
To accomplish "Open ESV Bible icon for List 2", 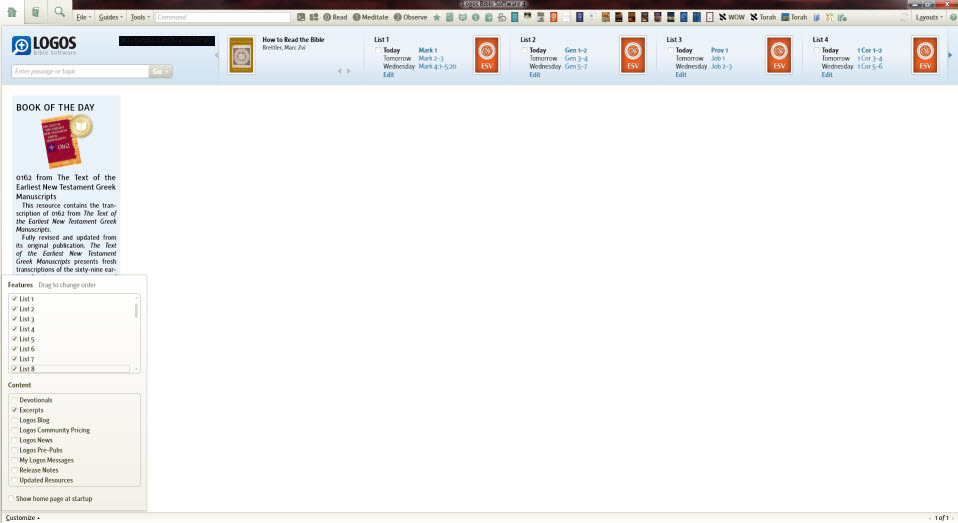I will tap(633, 55).
